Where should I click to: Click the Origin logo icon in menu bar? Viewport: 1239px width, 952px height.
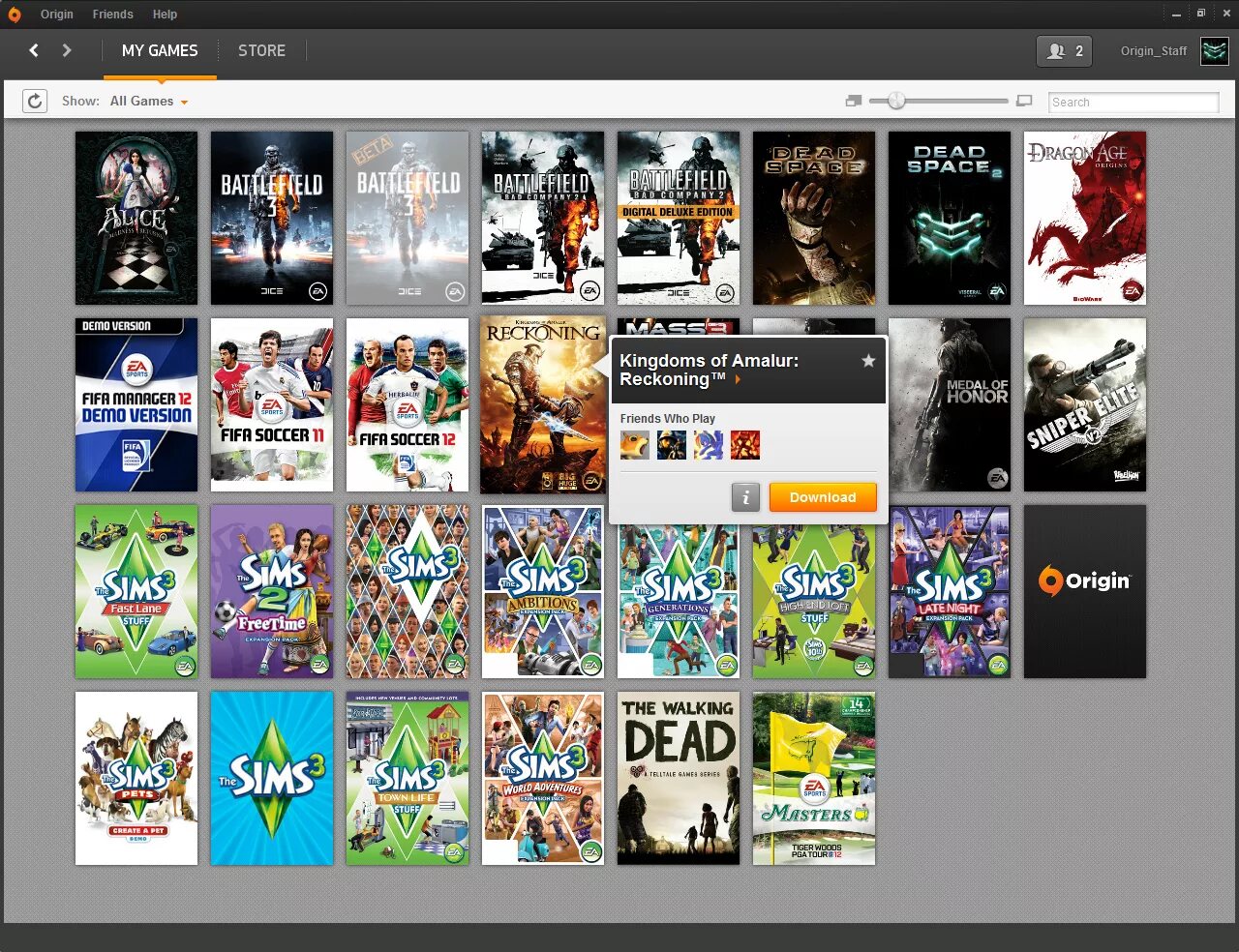pos(14,15)
